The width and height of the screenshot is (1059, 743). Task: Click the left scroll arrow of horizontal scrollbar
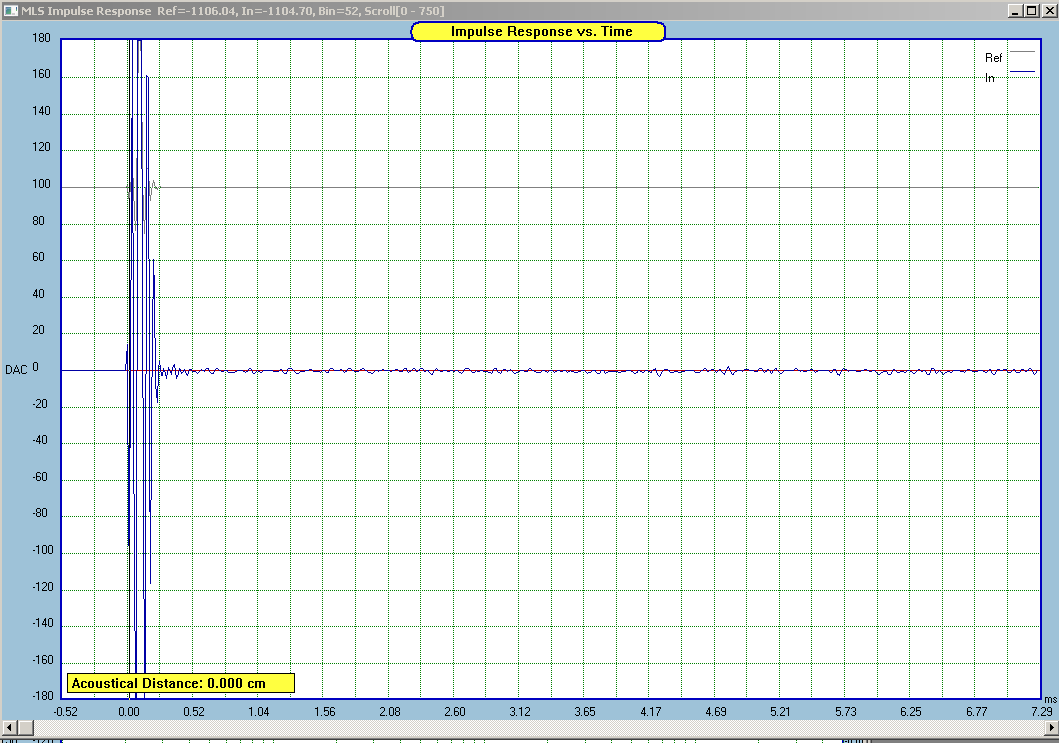click(9, 727)
